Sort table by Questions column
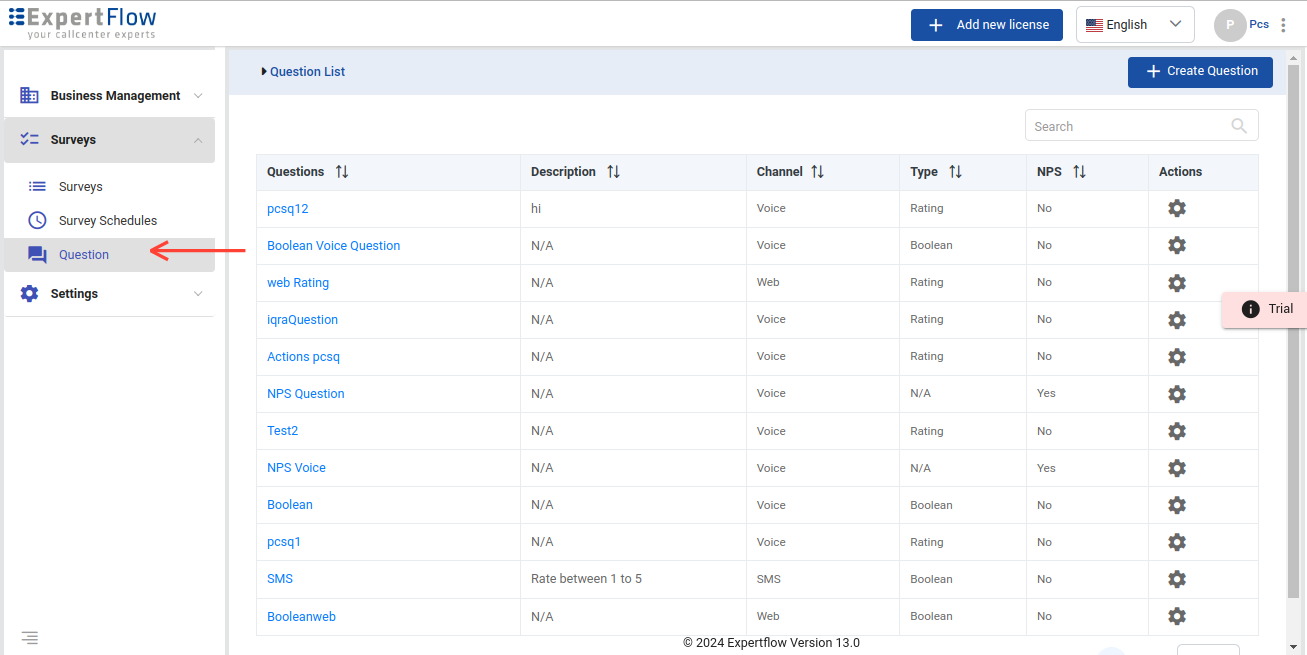 342,172
